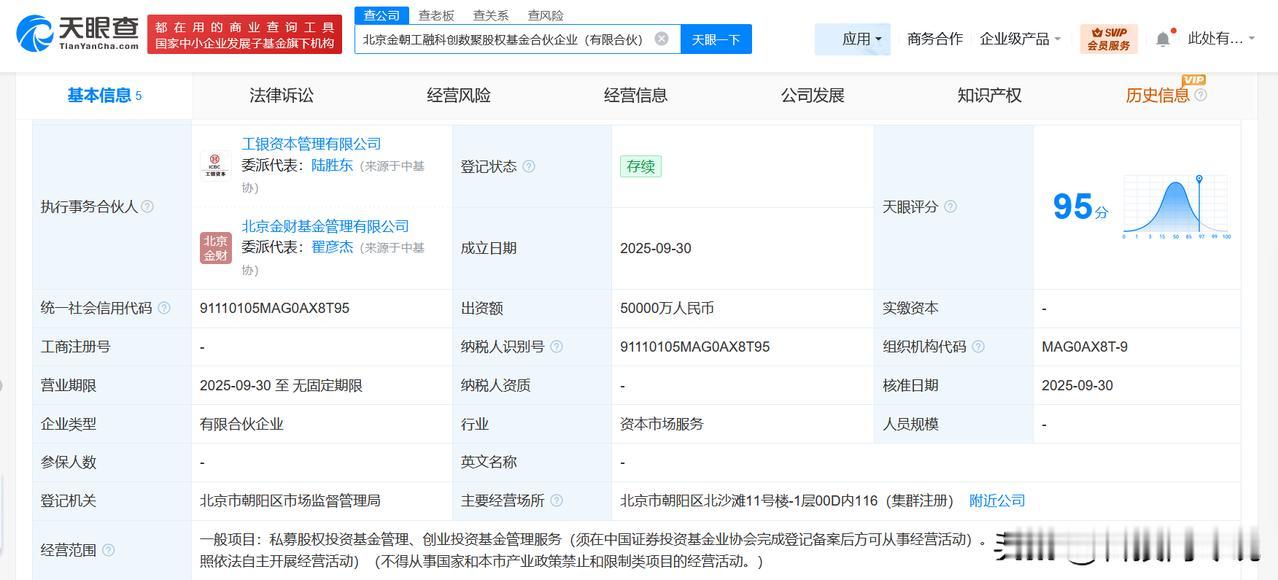
Task: Select the 公司发展 tab
Action: [x=812, y=96]
